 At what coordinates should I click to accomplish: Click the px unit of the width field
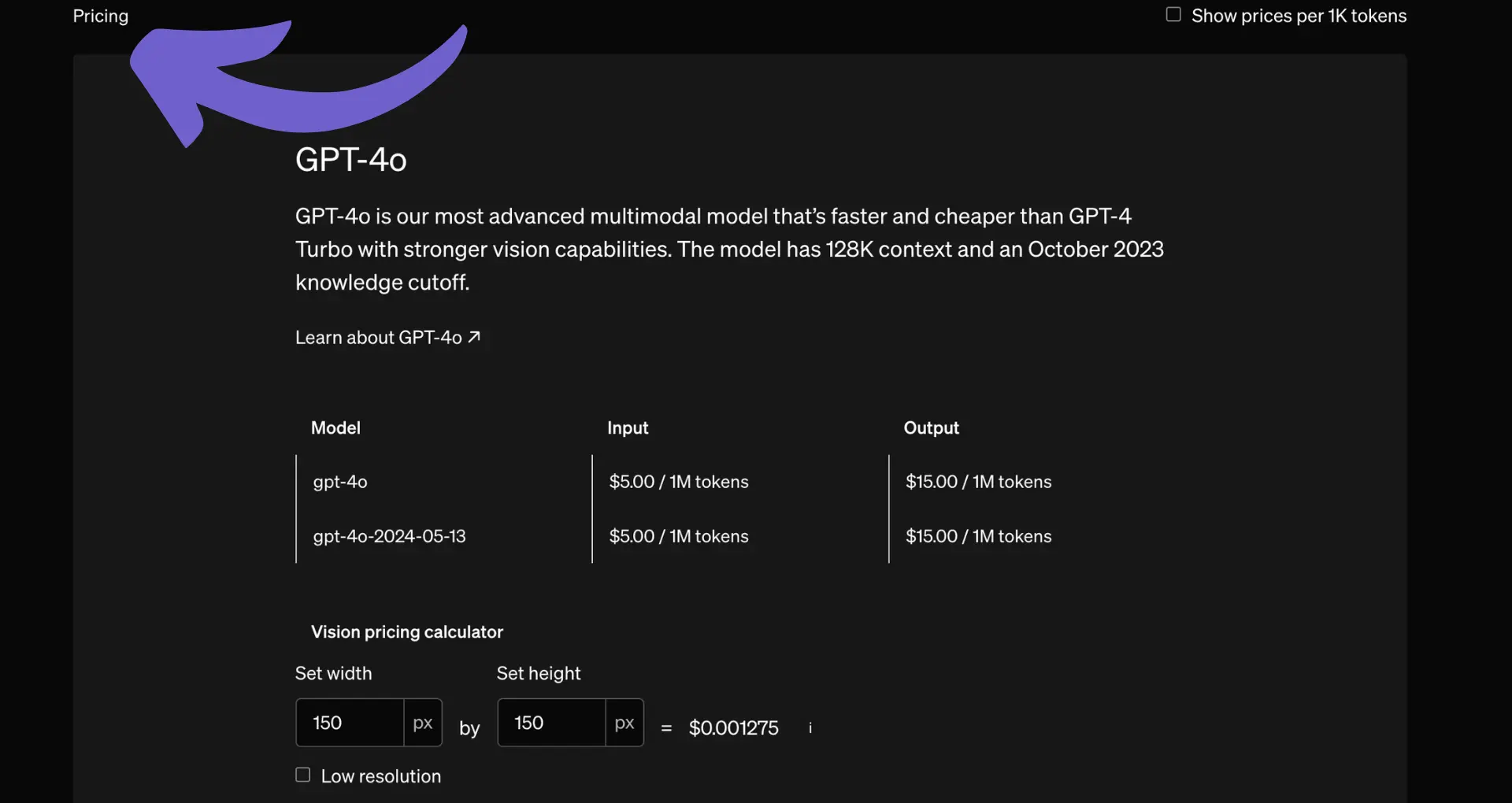[423, 723]
